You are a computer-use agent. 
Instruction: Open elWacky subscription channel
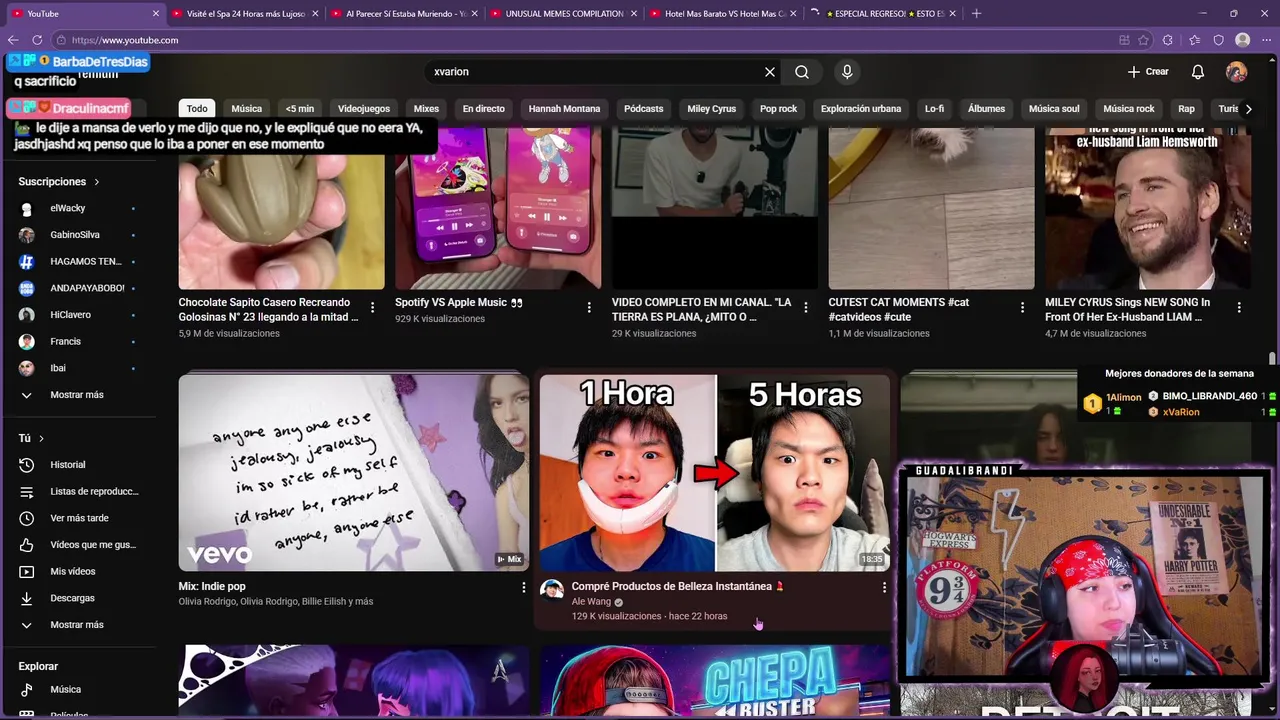[78, 208]
